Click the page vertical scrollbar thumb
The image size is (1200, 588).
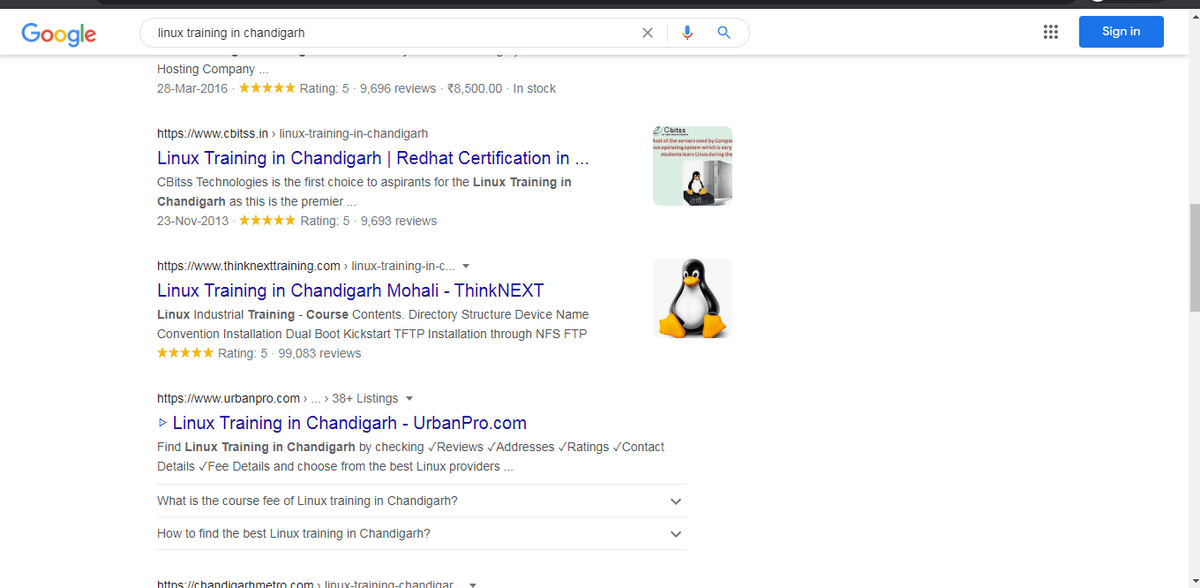click(1193, 258)
